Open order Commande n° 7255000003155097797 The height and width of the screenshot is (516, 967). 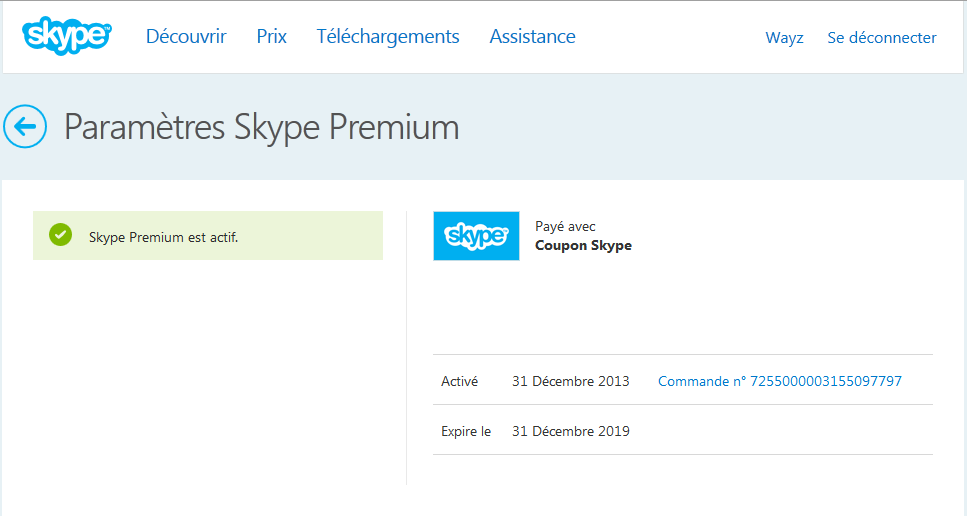(780, 381)
